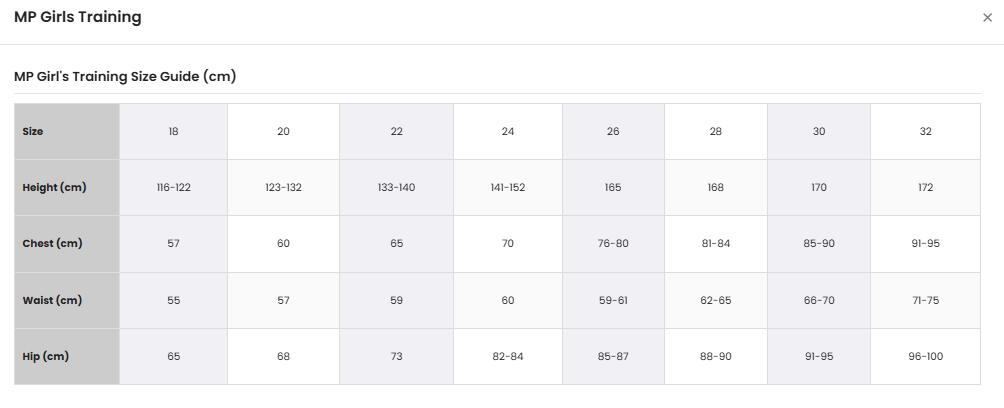Click the 76-80 chest cell

point(613,244)
